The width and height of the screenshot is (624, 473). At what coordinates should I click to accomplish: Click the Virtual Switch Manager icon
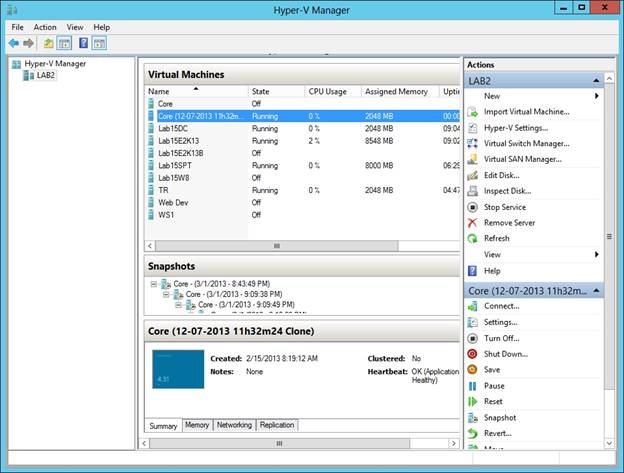point(472,144)
